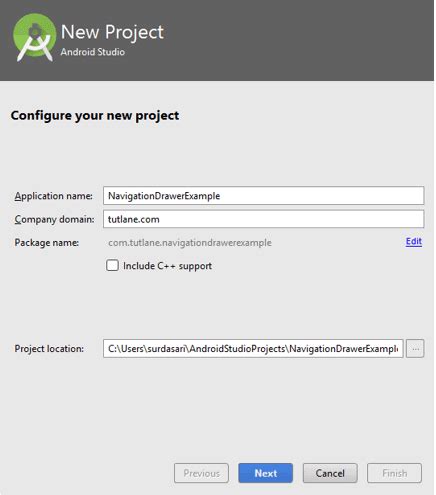Go to Next step
436x495 pixels.
point(266,473)
